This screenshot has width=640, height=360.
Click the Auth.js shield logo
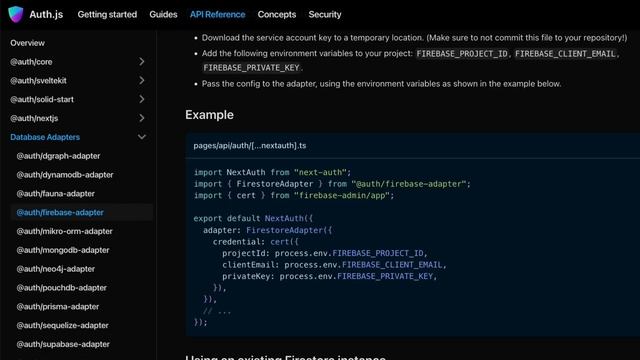pyautogui.click(x=16, y=14)
